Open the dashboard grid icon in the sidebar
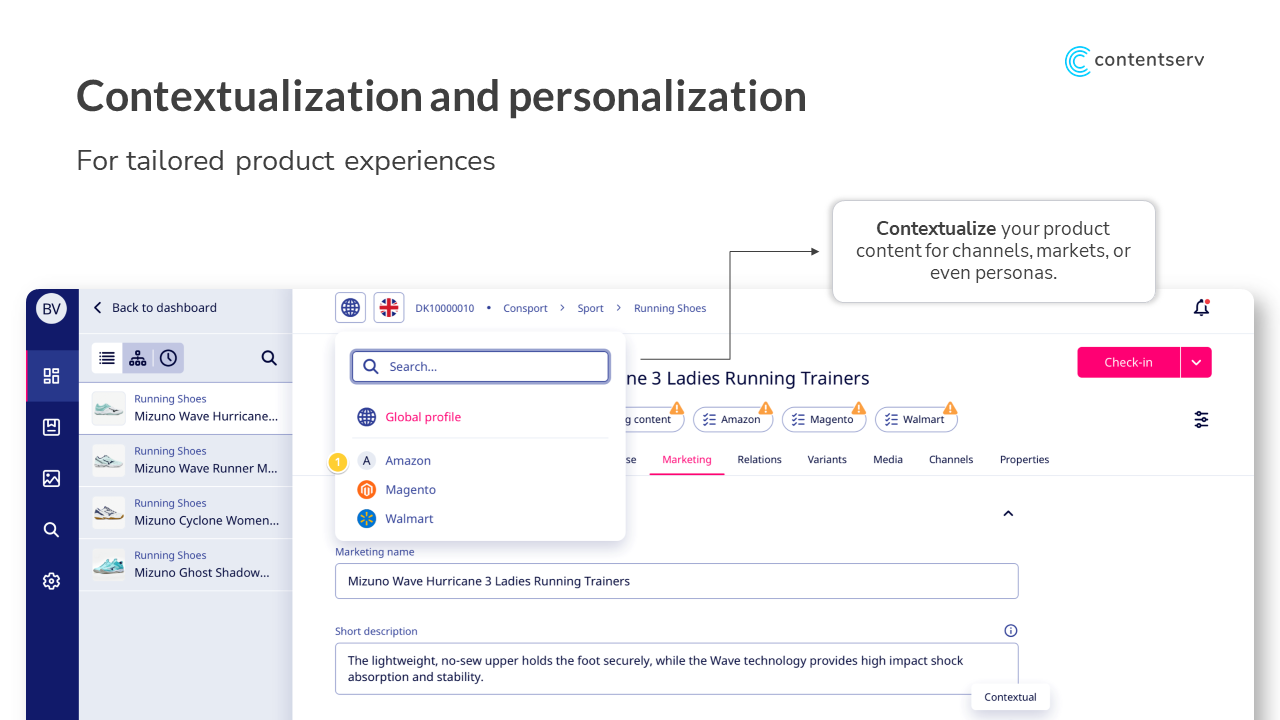Screen dimensions: 1280x720 click(51, 376)
